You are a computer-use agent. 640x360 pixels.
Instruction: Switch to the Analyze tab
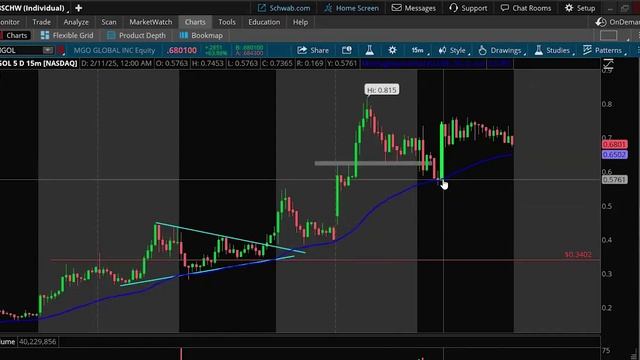(76, 22)
